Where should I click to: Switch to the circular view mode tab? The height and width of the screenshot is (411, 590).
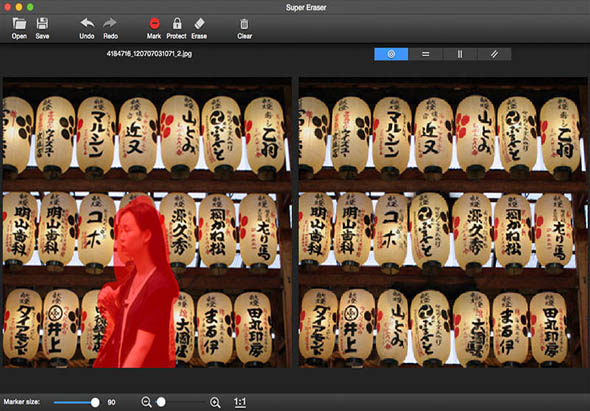pos(391,54)
